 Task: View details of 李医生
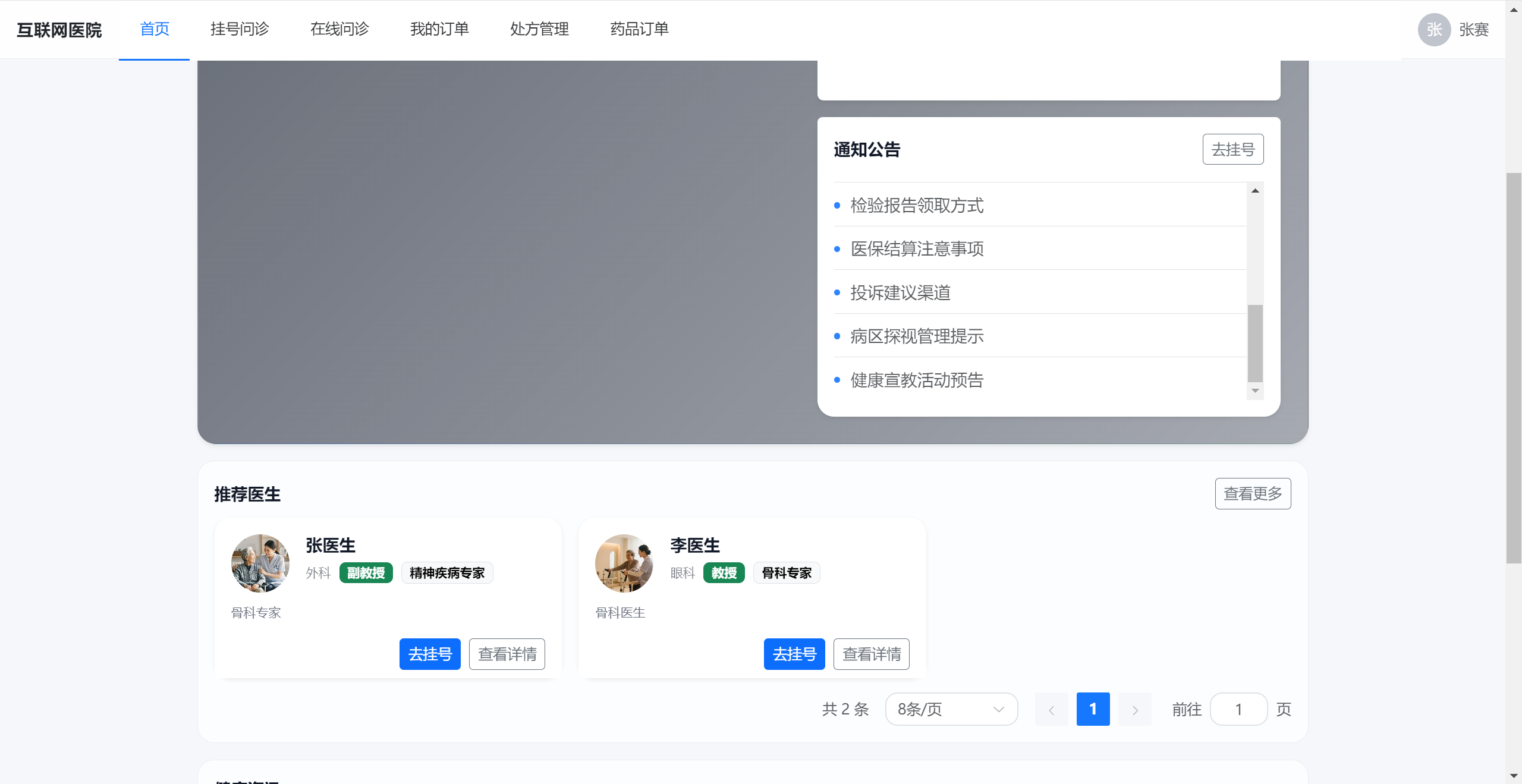tap(871, 654)
